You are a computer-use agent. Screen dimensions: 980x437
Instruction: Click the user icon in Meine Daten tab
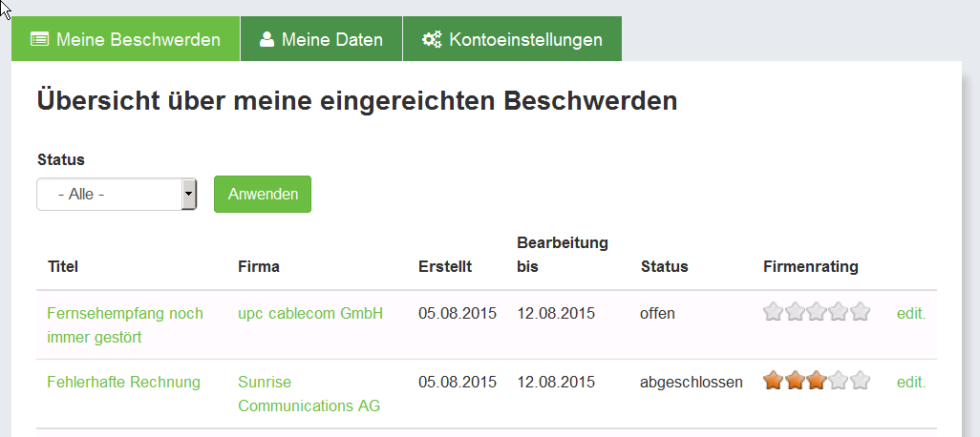point(267,40)
